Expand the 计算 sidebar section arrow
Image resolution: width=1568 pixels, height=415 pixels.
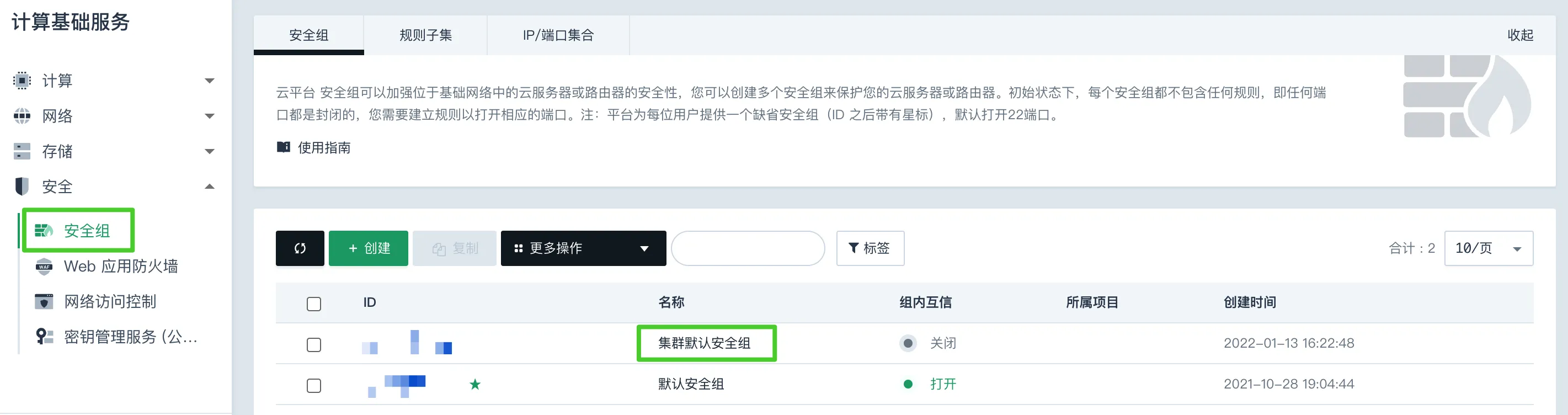click(210, 81)
